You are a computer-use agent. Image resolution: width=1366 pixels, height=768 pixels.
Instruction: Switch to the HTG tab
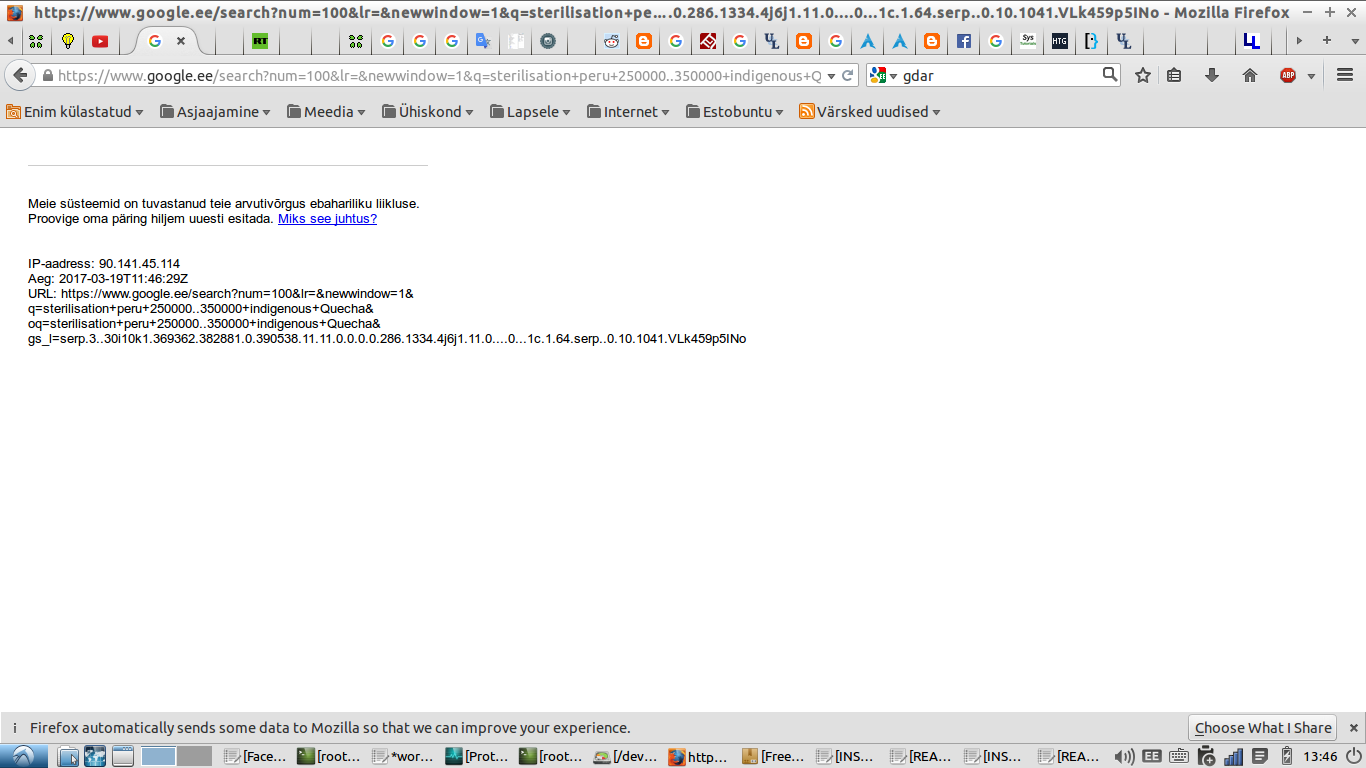tap(1060, 41)
